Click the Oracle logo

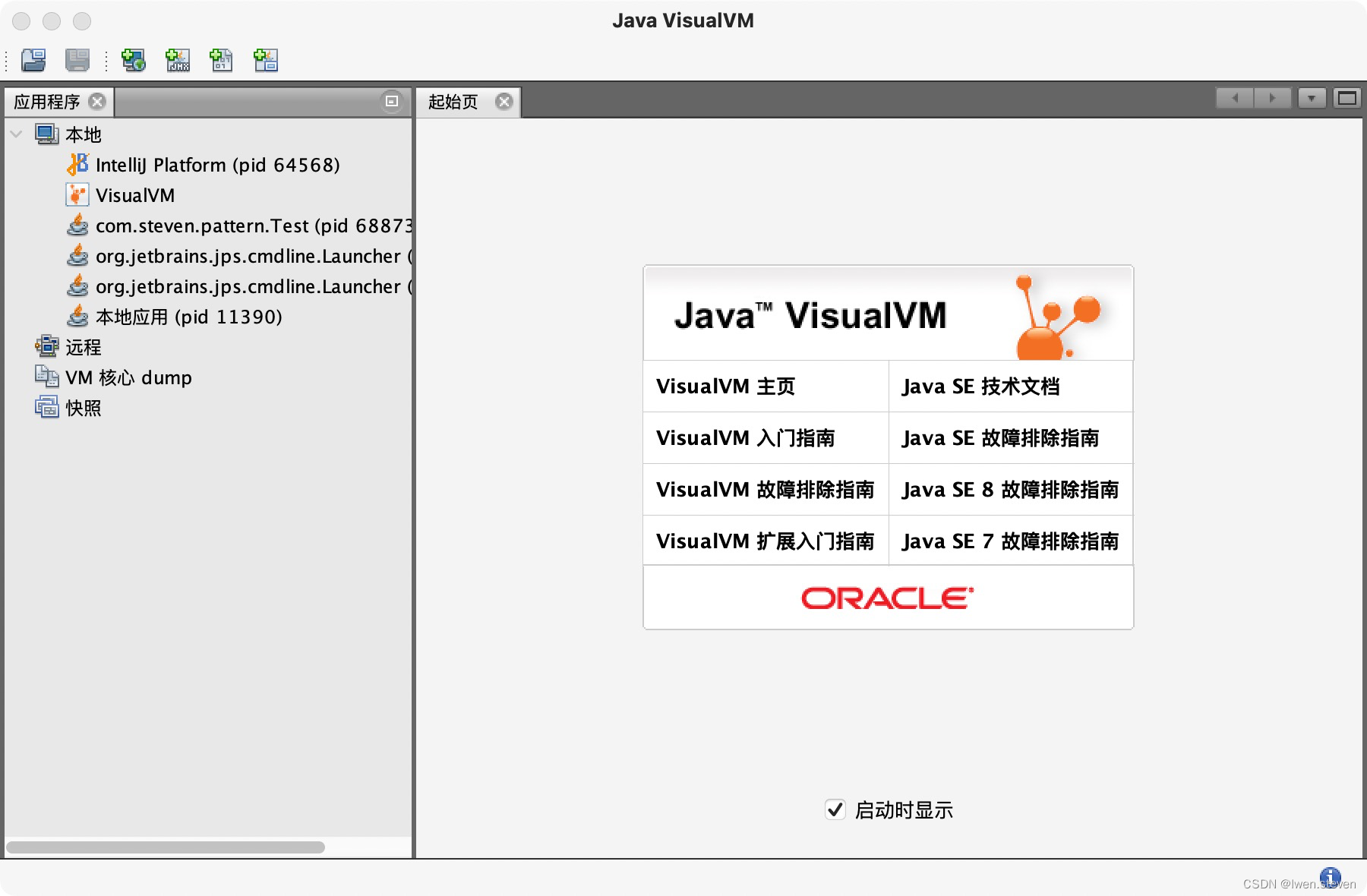[888, 598]
